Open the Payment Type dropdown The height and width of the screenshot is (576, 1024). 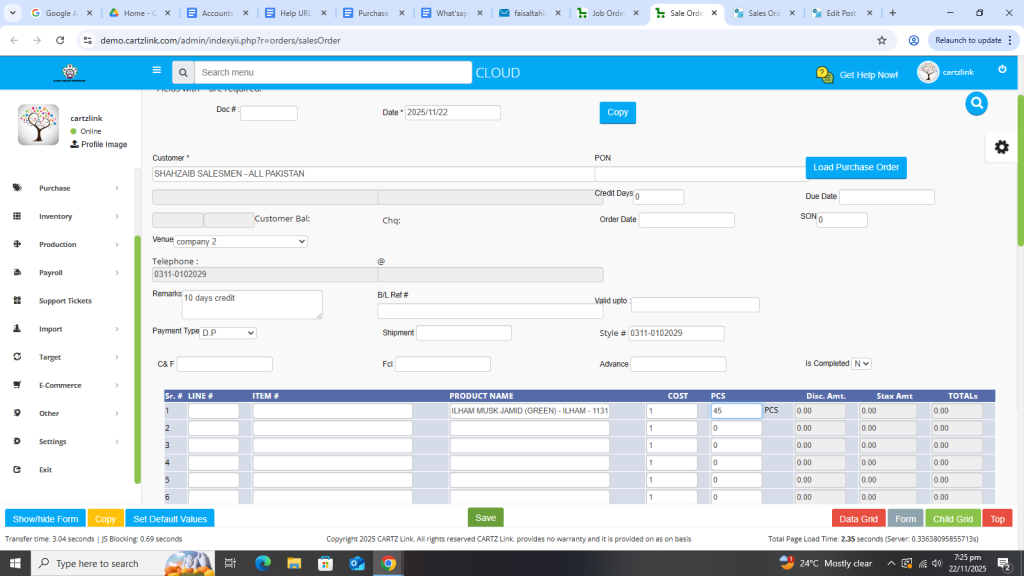pos(228,332)
